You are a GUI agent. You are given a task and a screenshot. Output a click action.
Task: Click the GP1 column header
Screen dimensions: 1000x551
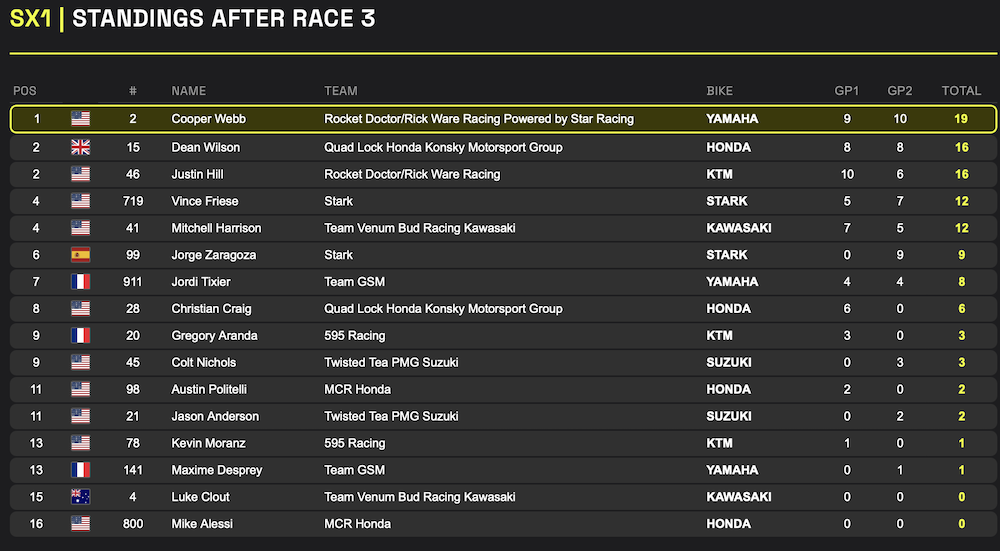tap(847, 91)
